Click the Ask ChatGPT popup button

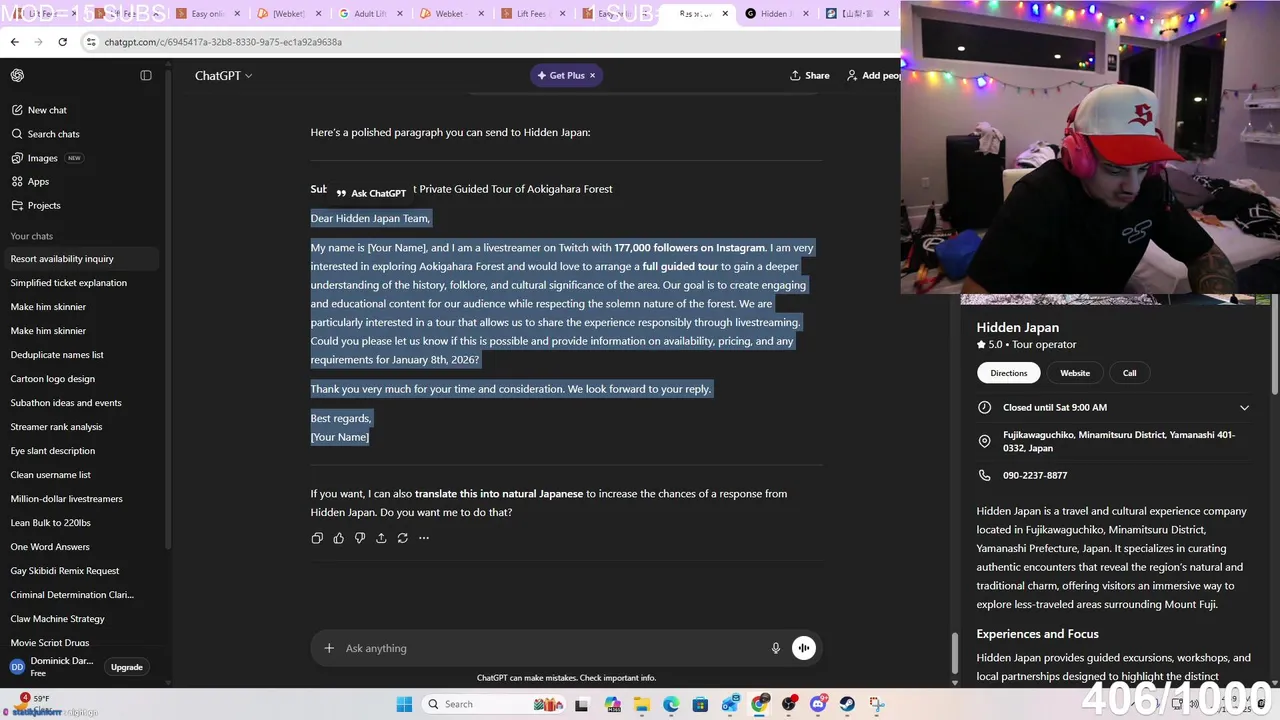coord(371,193)
